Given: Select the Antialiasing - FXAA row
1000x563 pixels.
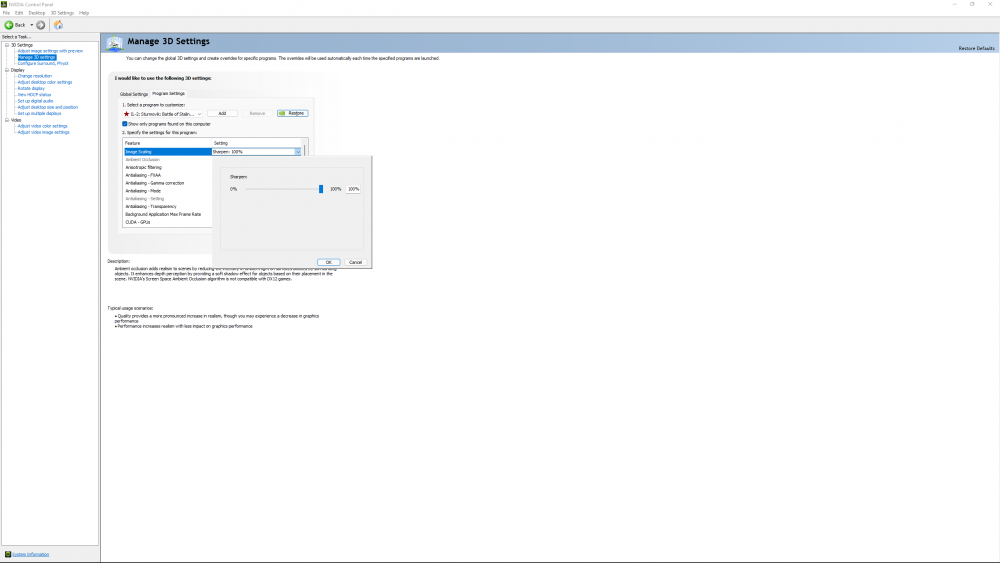Looking at the screenshot, I should pos(167,175).
